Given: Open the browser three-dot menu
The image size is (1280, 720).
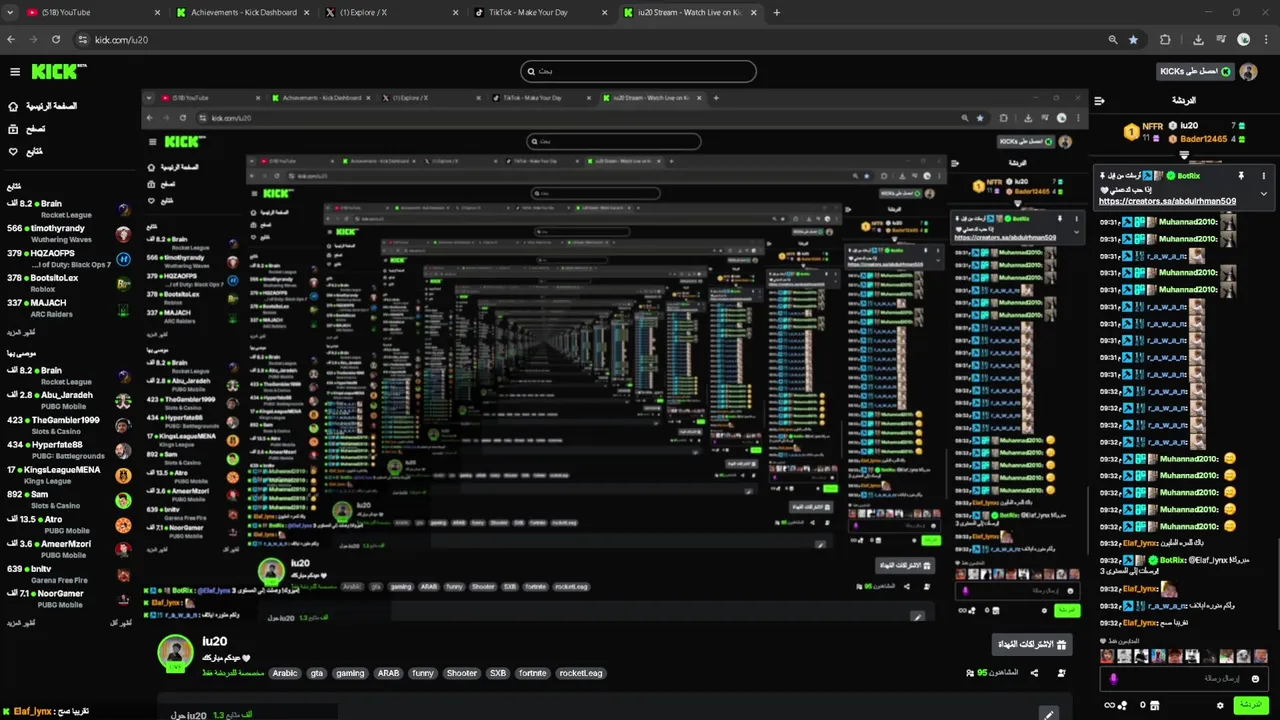Looking at the screenshot, I should pos(1265,40).
